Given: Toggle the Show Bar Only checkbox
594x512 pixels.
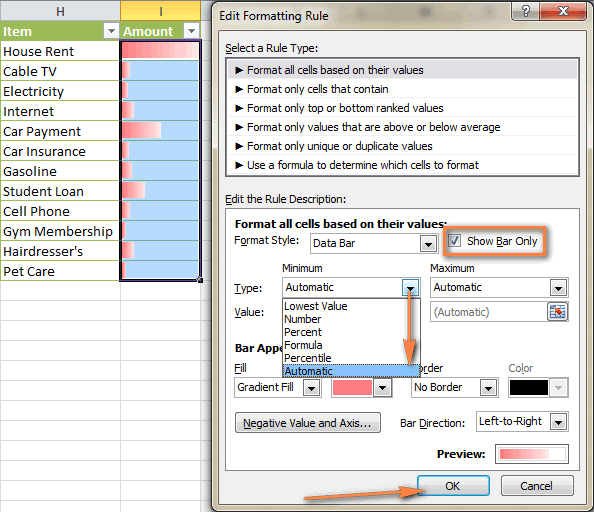Looking at the screenshot, I should (x=454, y=240).
